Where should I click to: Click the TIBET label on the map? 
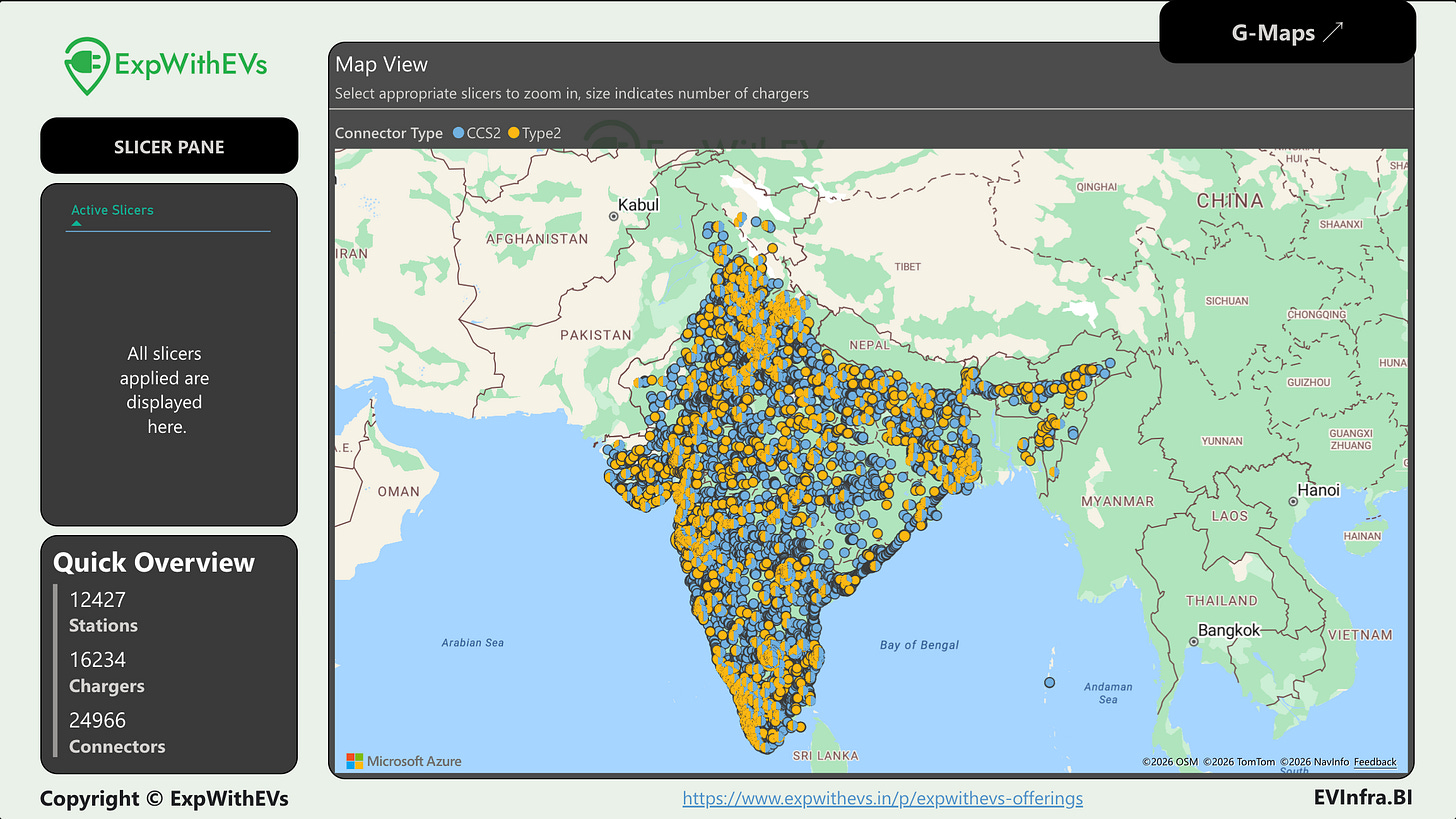907,266
